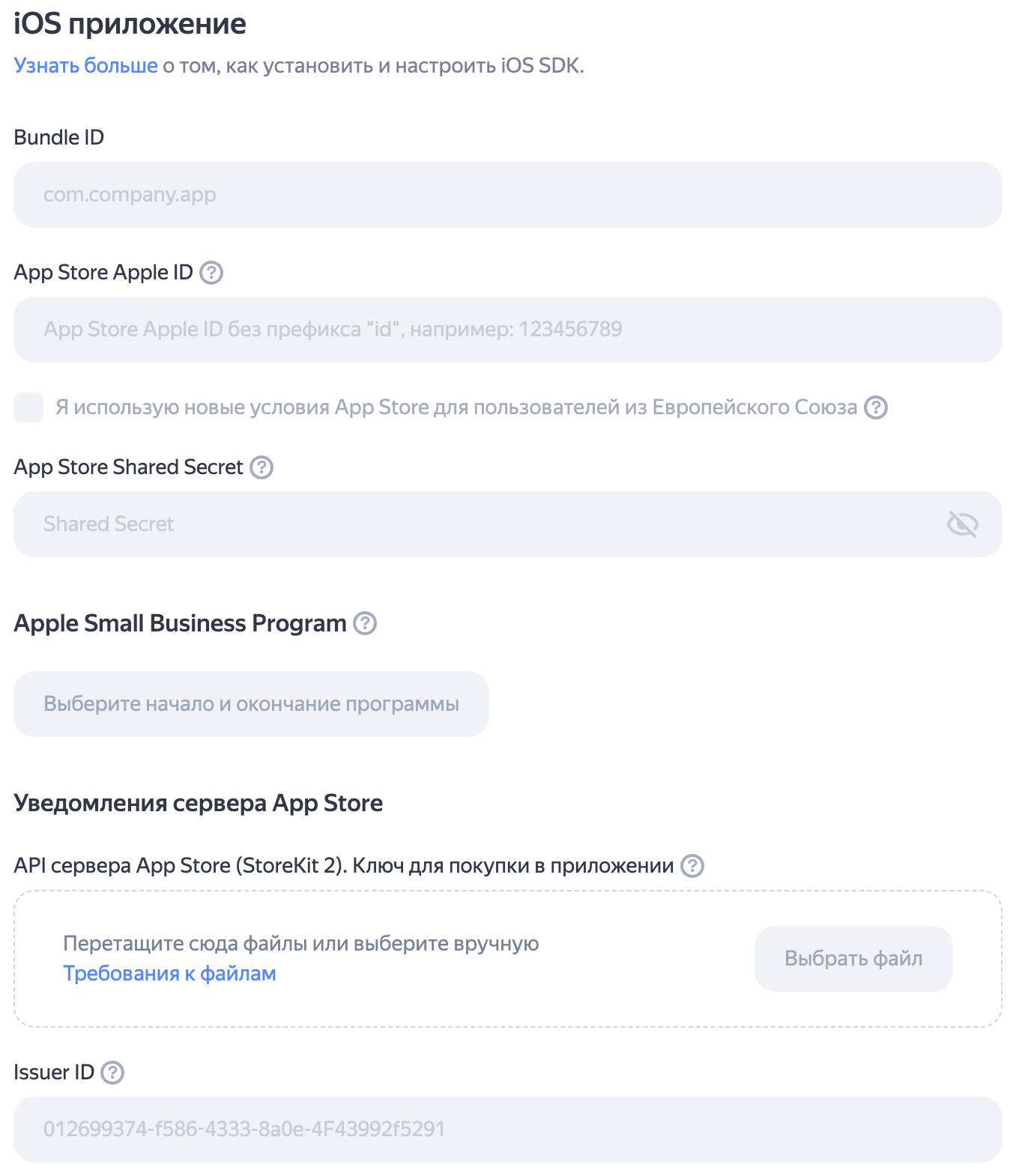
Task: Click help icon next to App Store Apple ID
Action: pyautogui.click(x=211, y=273)
